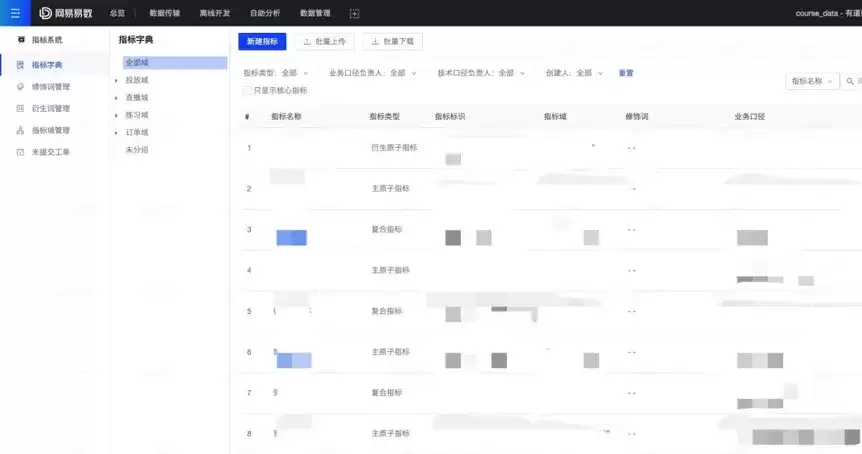Click the upload icon in 批量上传
Image resolution: width=862 pixels, height=454 pixels.
(x=307, y=42)
